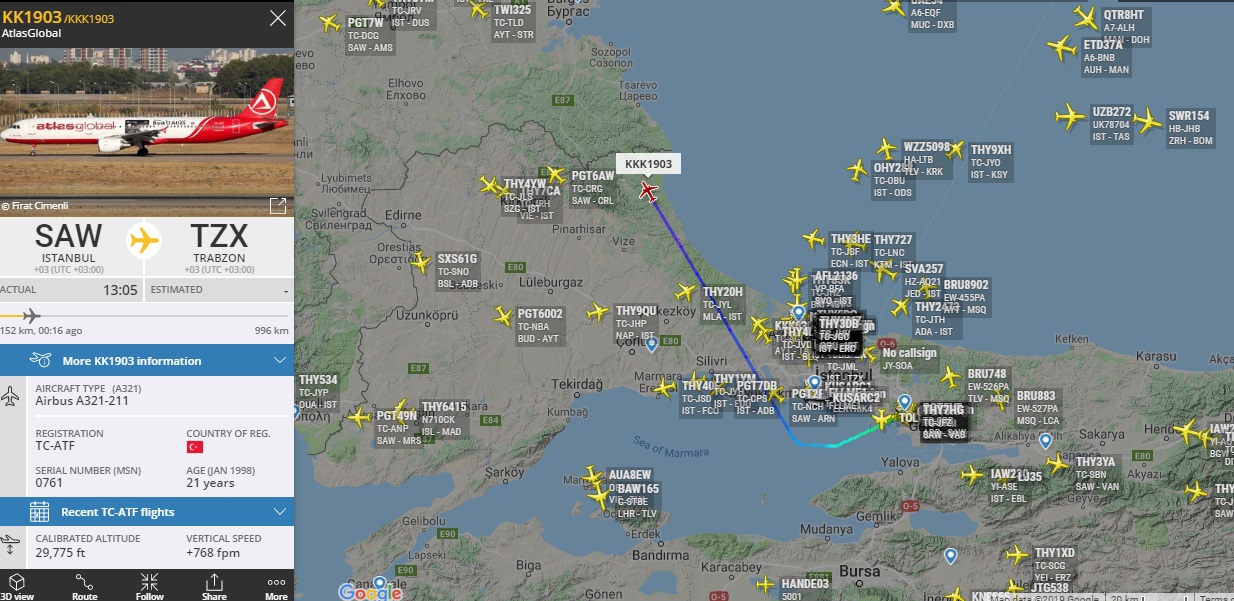Follow this aircraft on the map
Viewport: 1234px width, 601px height.
[x=150, y=586]
